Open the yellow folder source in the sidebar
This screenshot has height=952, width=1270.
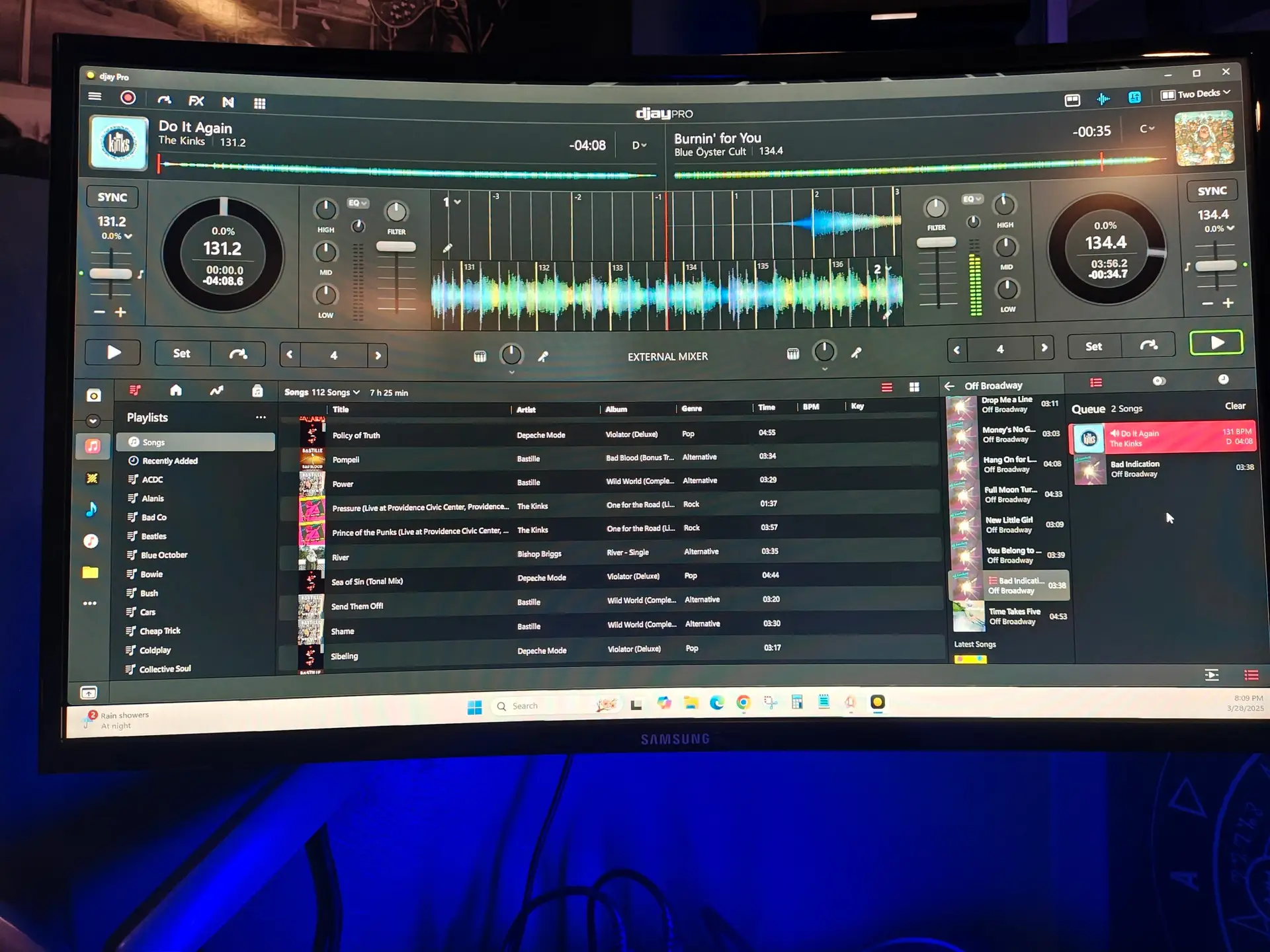pyautogui.click(x=91, y=573)
